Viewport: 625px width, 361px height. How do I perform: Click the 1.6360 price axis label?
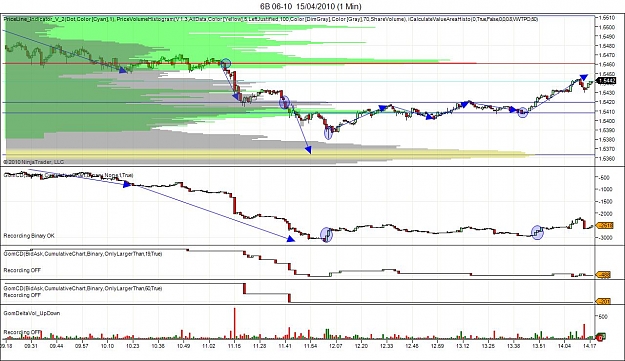click(x=607, y=158)
